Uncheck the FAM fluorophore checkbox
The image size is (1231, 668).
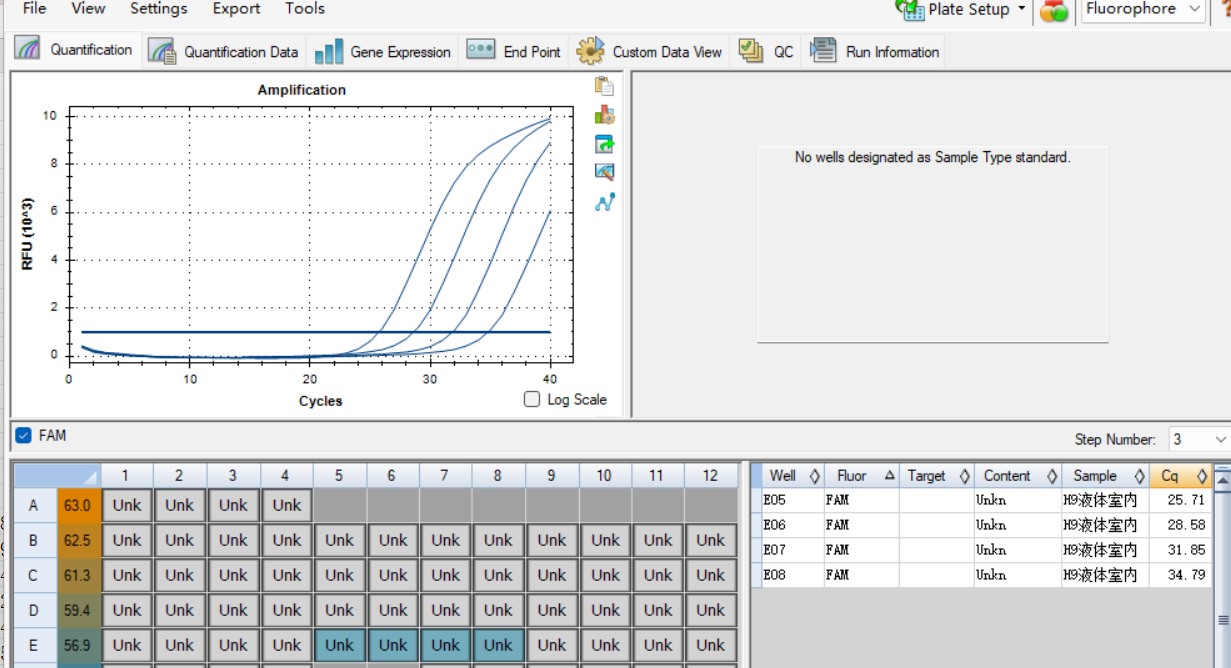click(24, 435)
